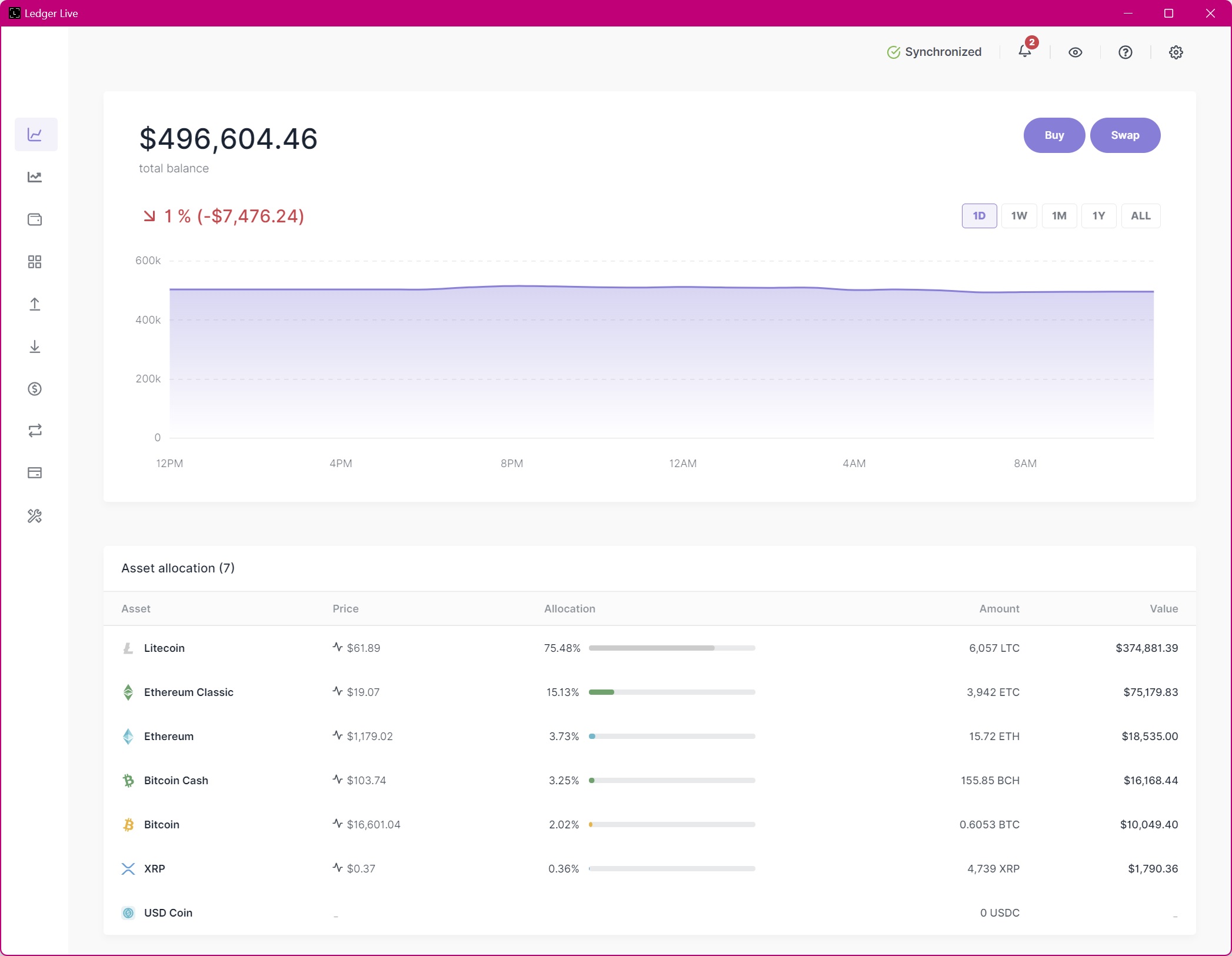Select the 1D time range
Screen dimensions: 1232x956
tap(980, 216)
